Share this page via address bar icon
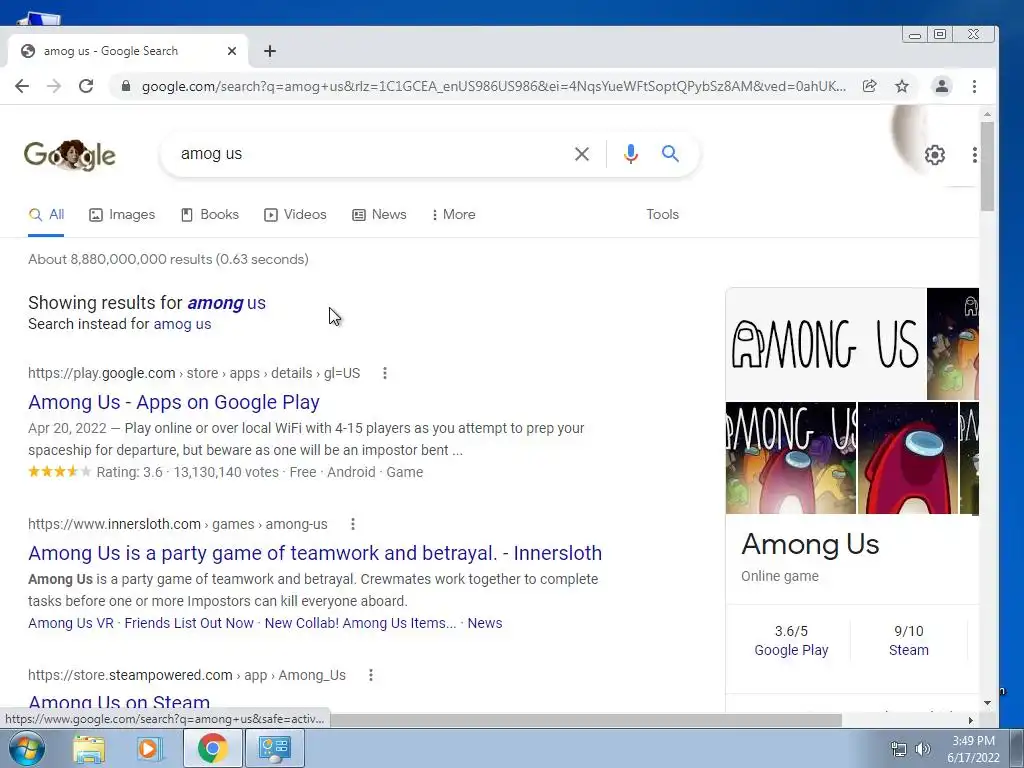The width and height of the screenshot is (1024, 768). (x=869, y=86)
